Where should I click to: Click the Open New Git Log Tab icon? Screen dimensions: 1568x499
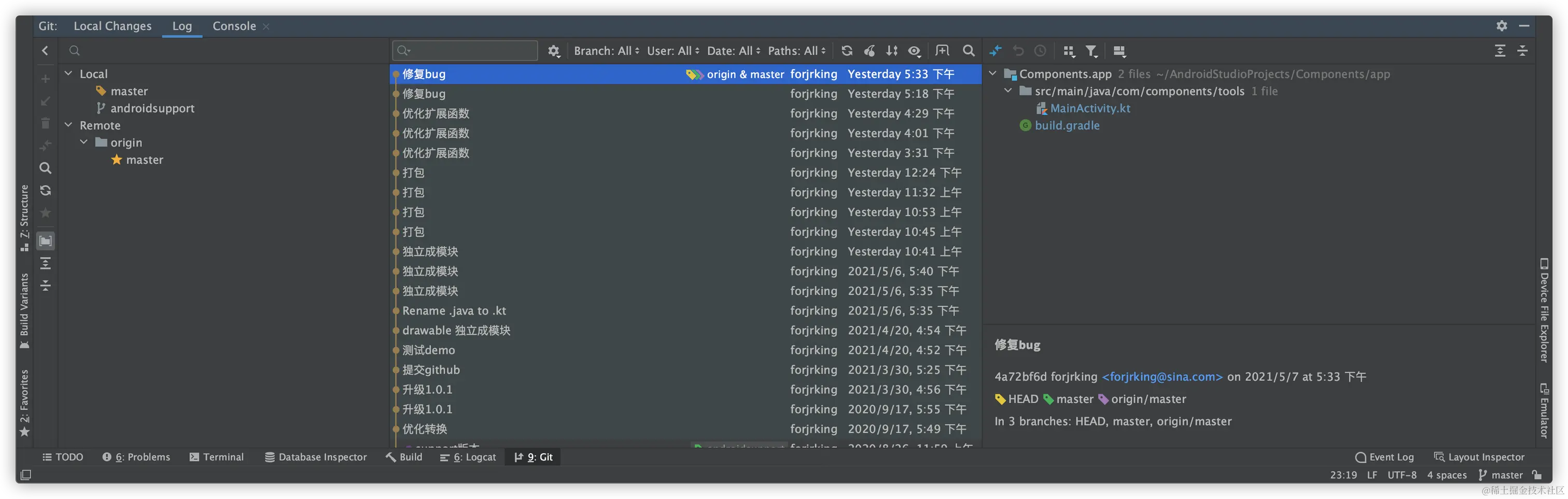click(x=942, y=51)
